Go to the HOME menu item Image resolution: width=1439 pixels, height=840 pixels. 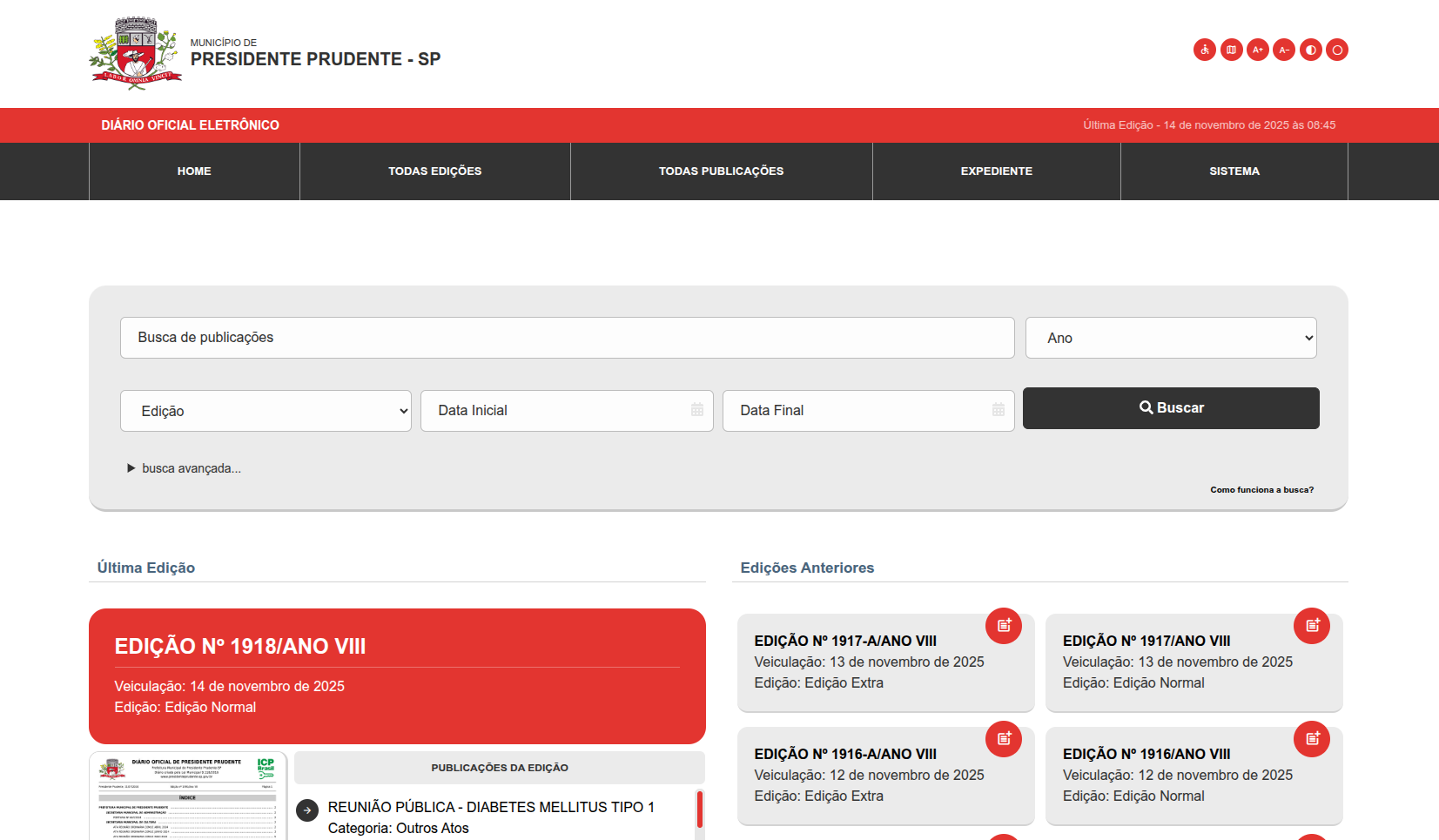pos(194,171)
